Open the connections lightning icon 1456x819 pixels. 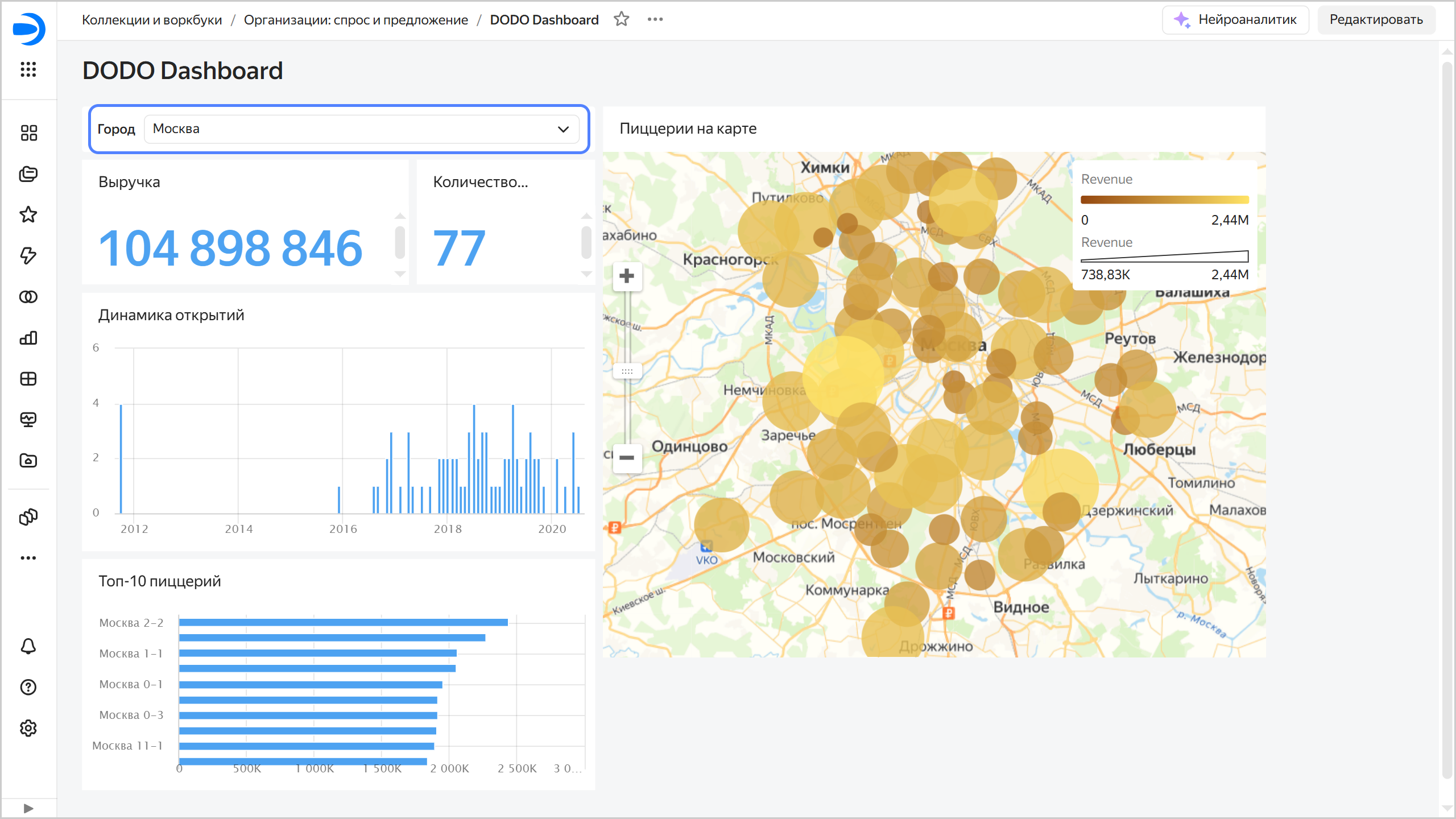(28, 255)
